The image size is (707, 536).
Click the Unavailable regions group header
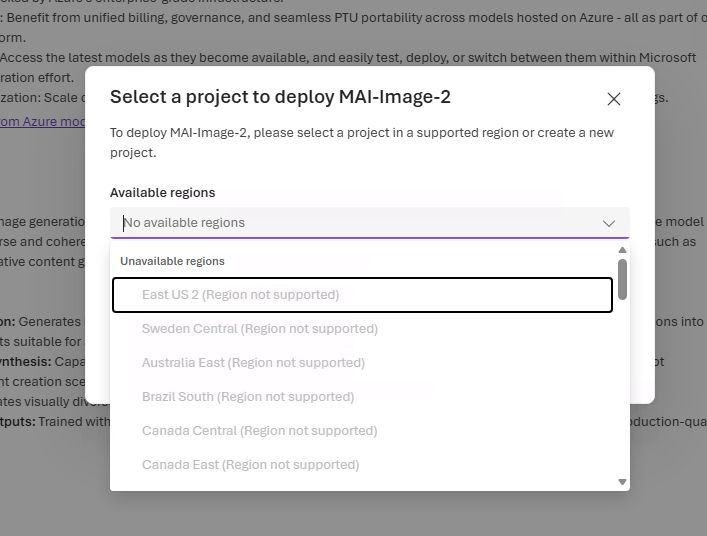click(172, 261)
